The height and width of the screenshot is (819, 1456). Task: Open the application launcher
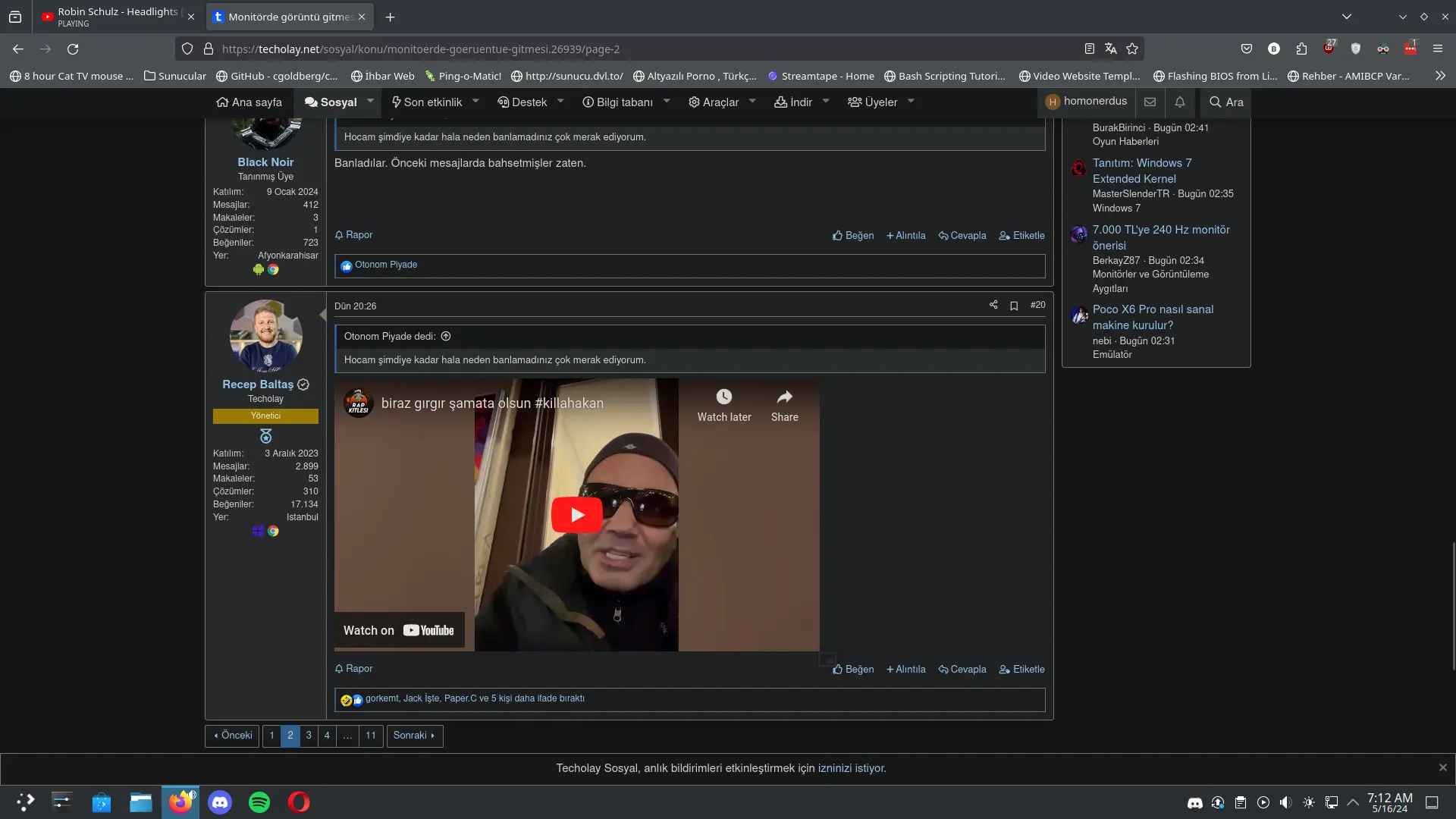pos(25,802)
